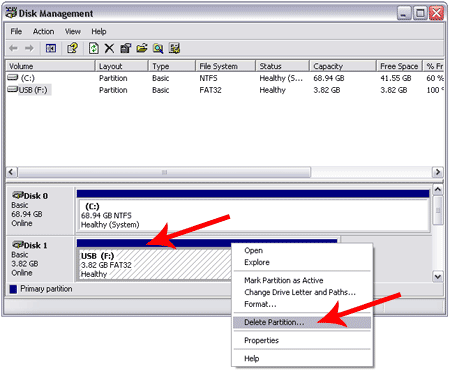Screen dimensions: 450x371
Task: Click the Disk Management title bar icon
Action: click(x=11, y=12)
